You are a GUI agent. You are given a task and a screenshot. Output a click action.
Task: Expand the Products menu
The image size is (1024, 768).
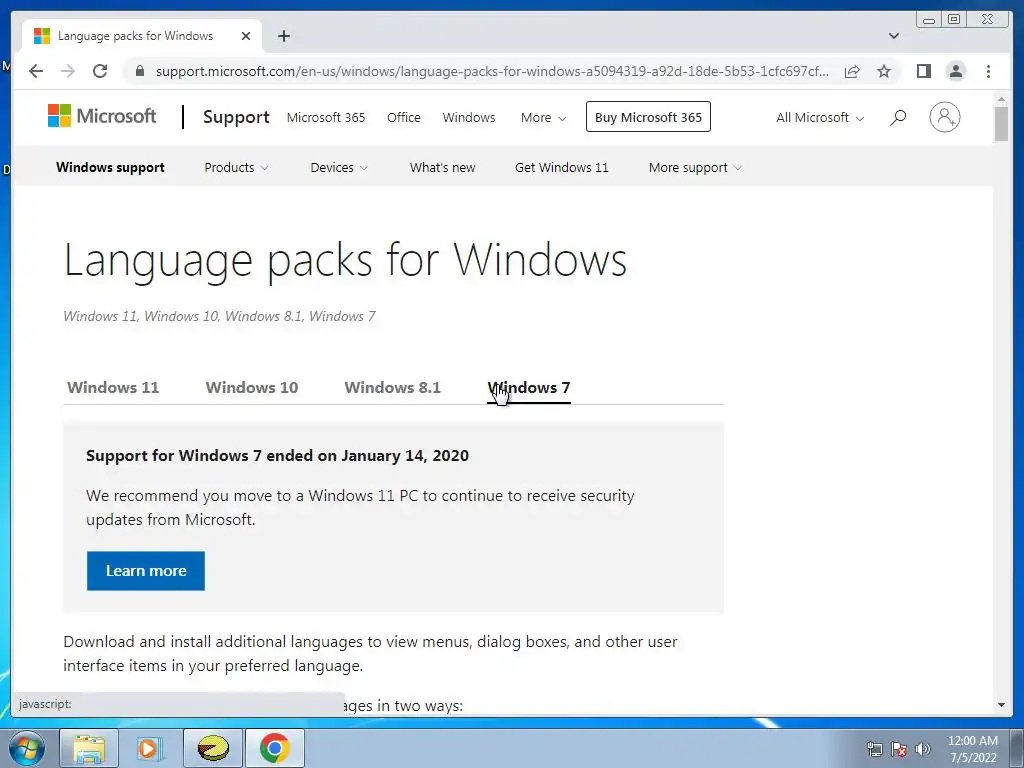pyautogui.click(x=236, y=167)
